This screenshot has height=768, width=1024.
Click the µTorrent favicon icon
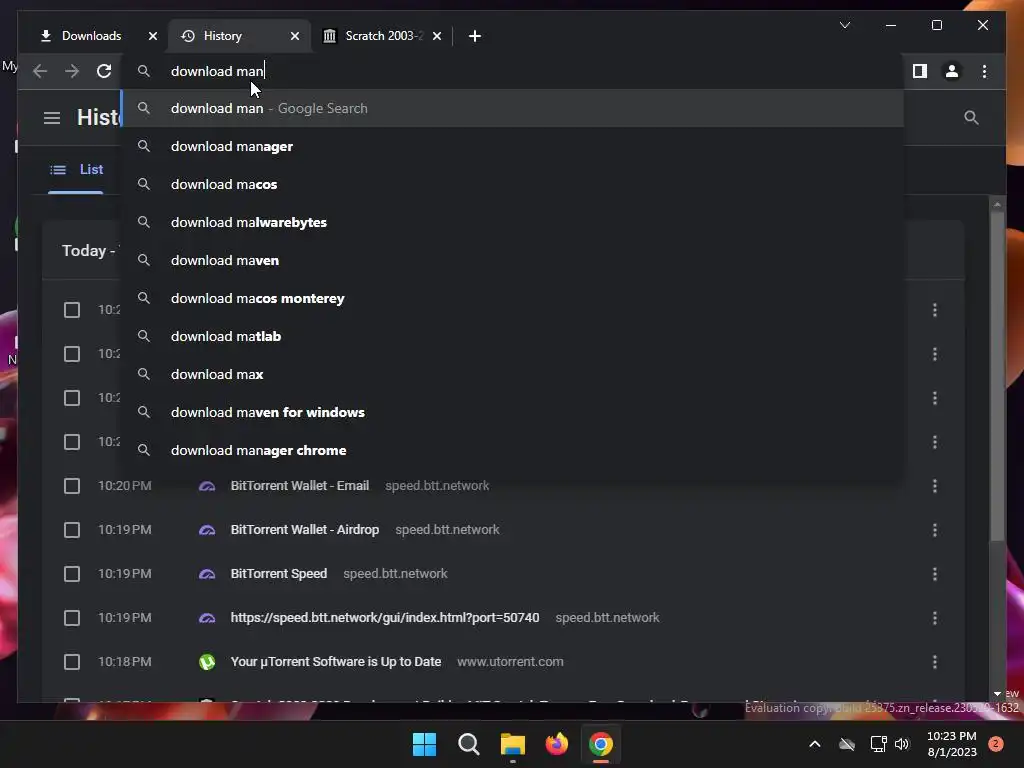(207, 662)
